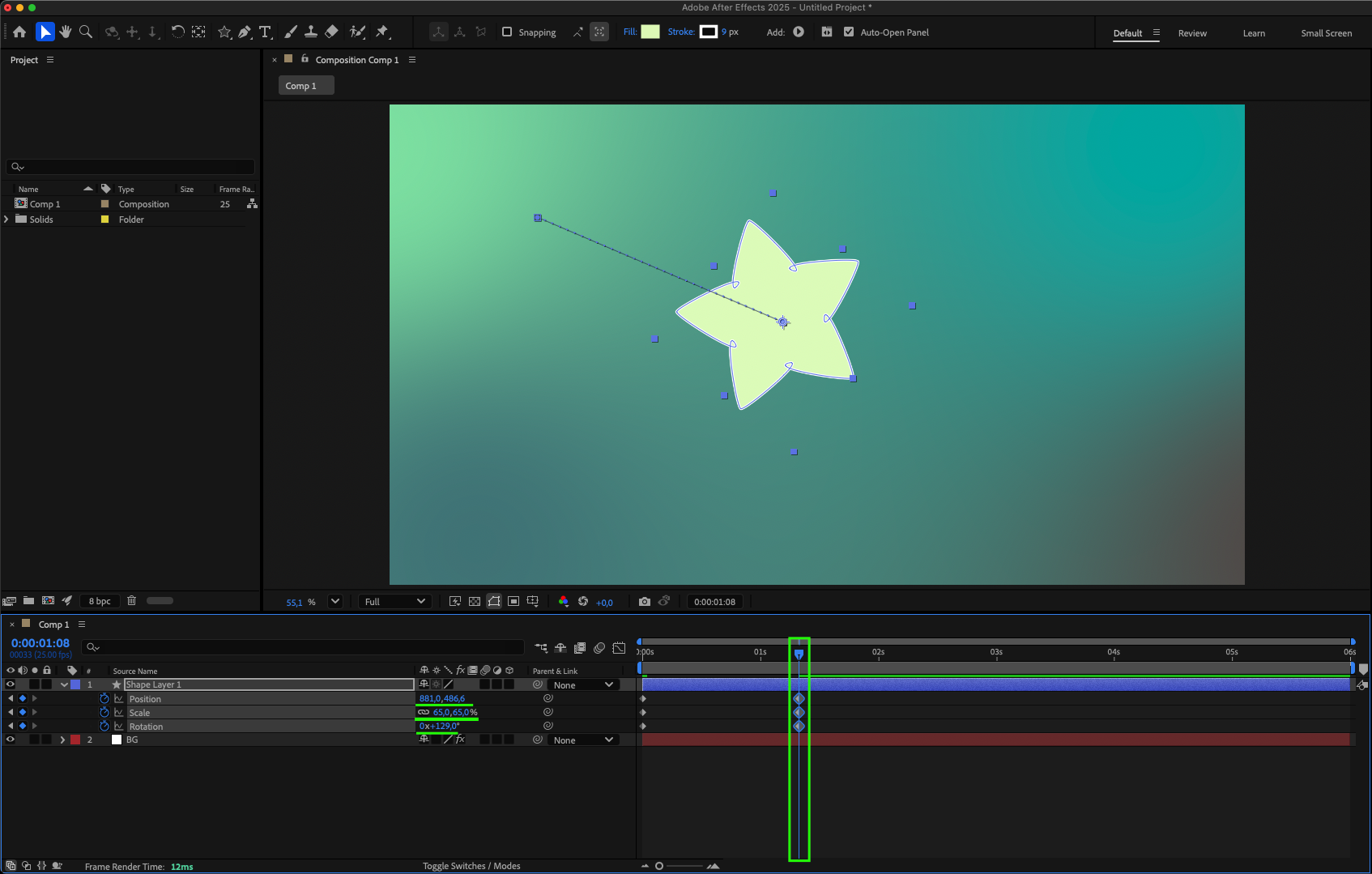Select the Pen tool

(x=245, y=32)
